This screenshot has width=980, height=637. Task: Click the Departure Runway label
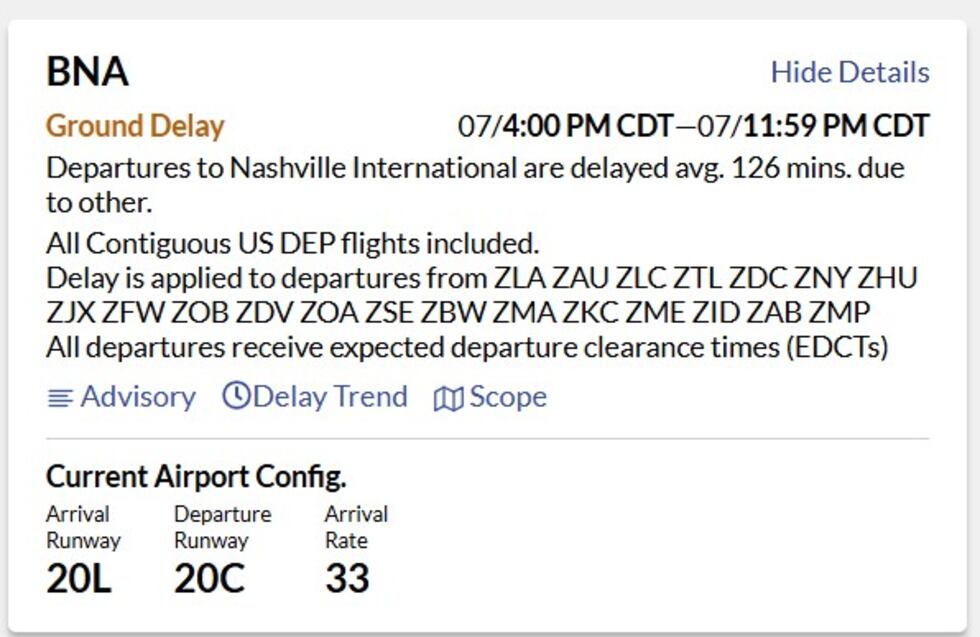222,527
